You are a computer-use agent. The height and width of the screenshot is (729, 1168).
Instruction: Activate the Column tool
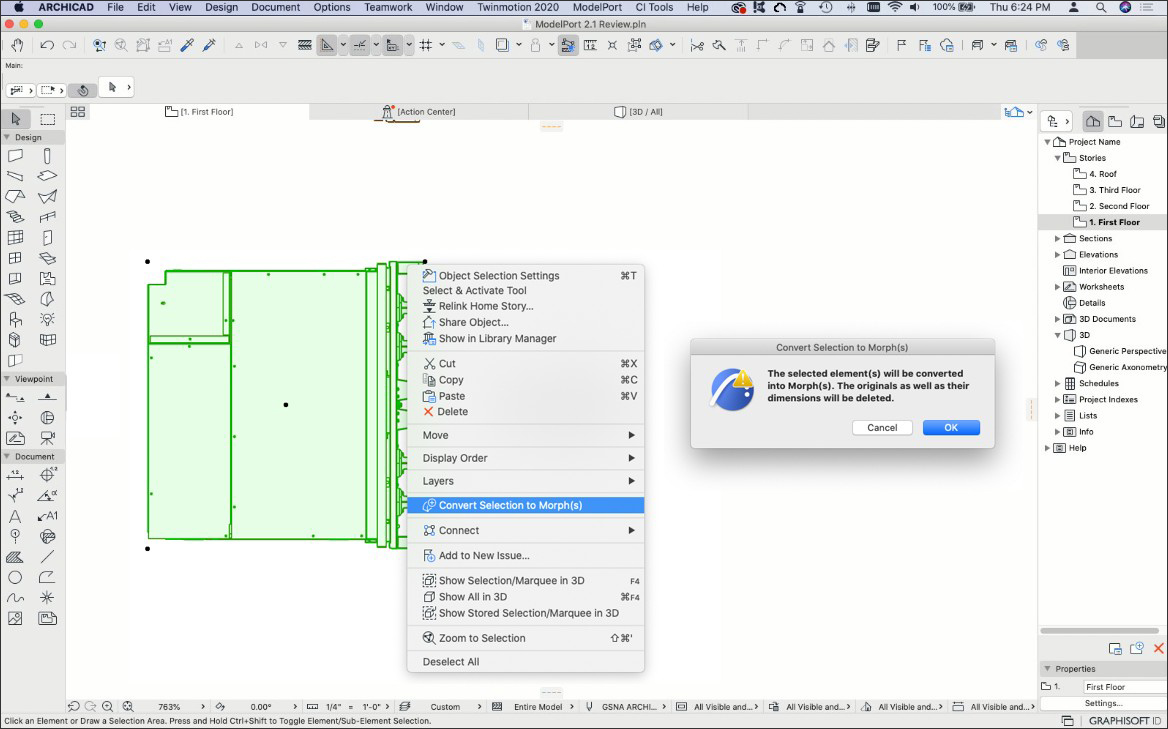(47, 156)
